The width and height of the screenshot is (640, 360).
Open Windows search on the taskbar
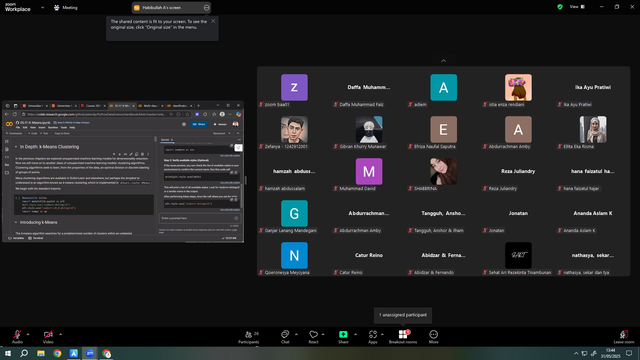point(24,353)
